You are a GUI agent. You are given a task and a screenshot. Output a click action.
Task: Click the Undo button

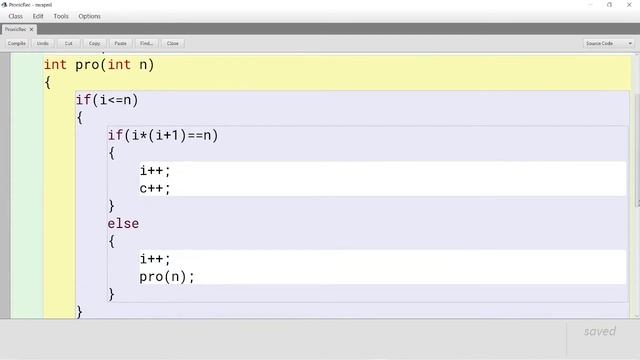point(42,43)
